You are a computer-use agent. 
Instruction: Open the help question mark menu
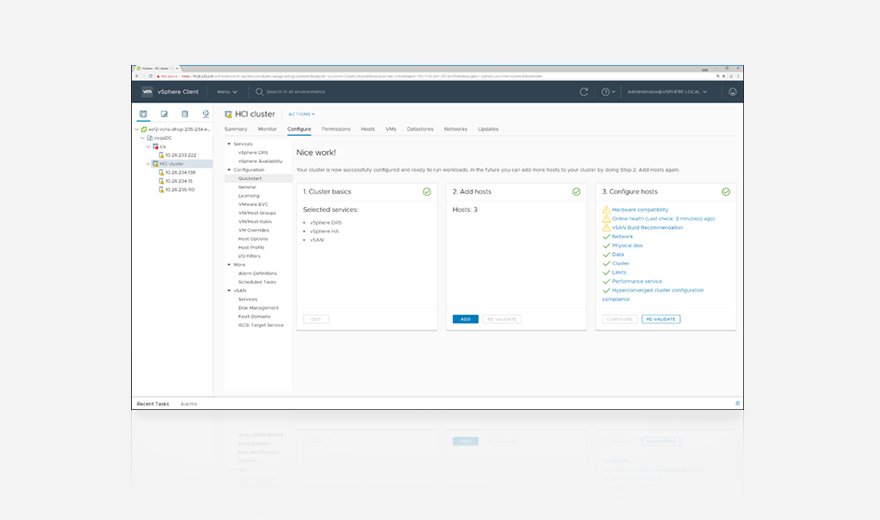coord(606,92)
